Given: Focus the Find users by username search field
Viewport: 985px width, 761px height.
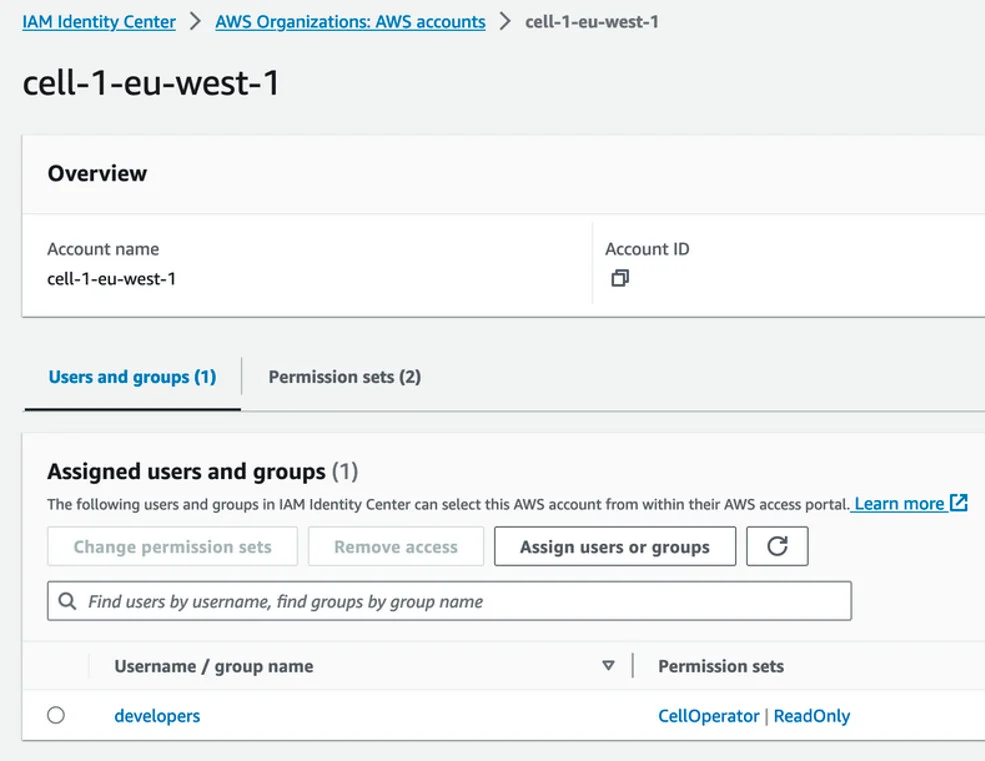Looking at the screenshot, I should [460, 602].
